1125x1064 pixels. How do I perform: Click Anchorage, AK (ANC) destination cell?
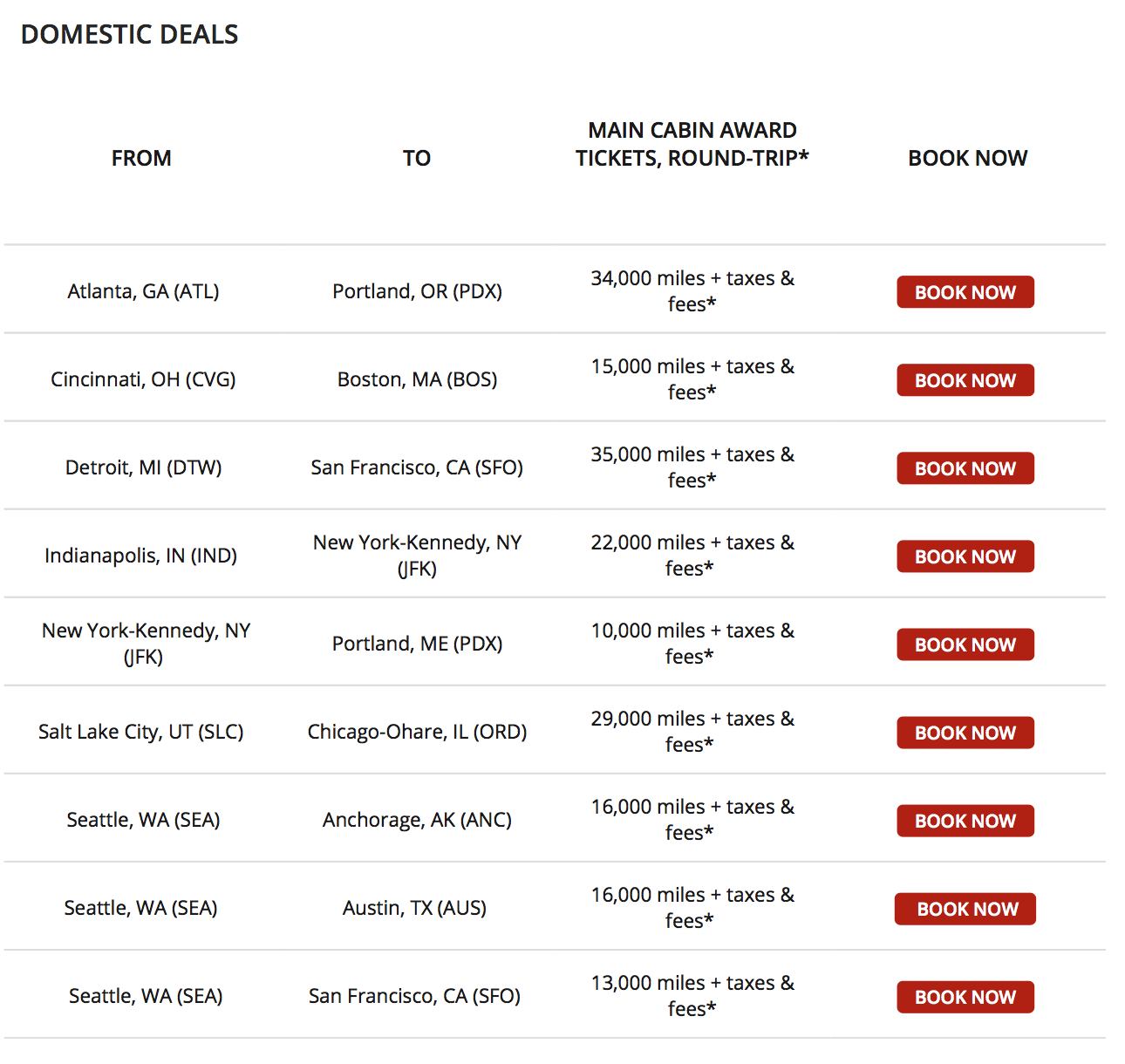click(417, 820)
